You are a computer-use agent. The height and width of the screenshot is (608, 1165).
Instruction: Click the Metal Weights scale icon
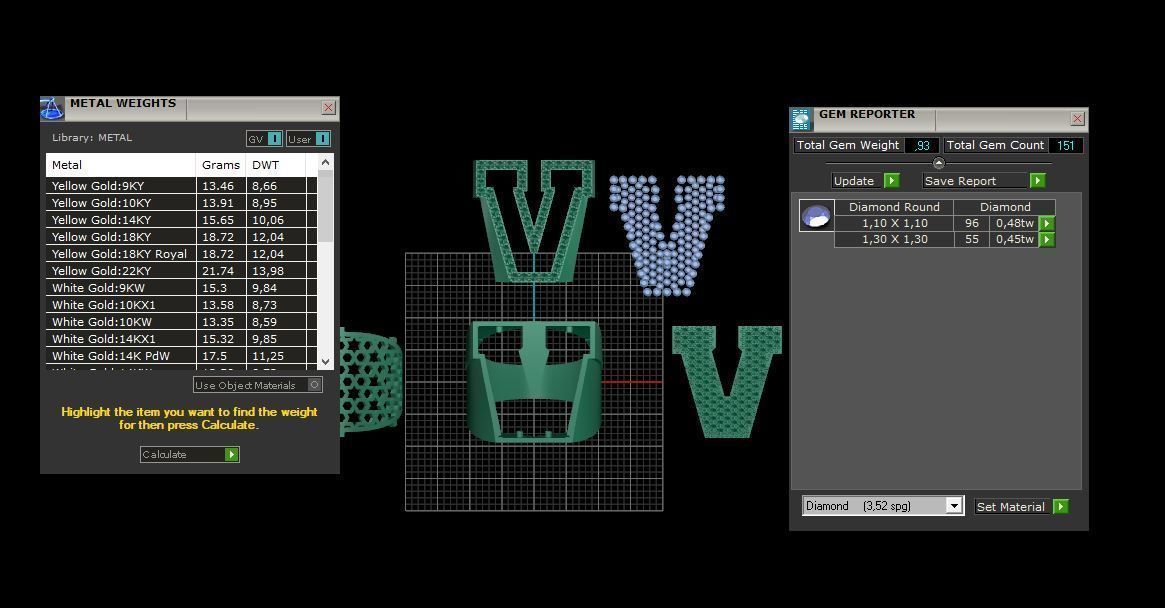pos(51,109)
